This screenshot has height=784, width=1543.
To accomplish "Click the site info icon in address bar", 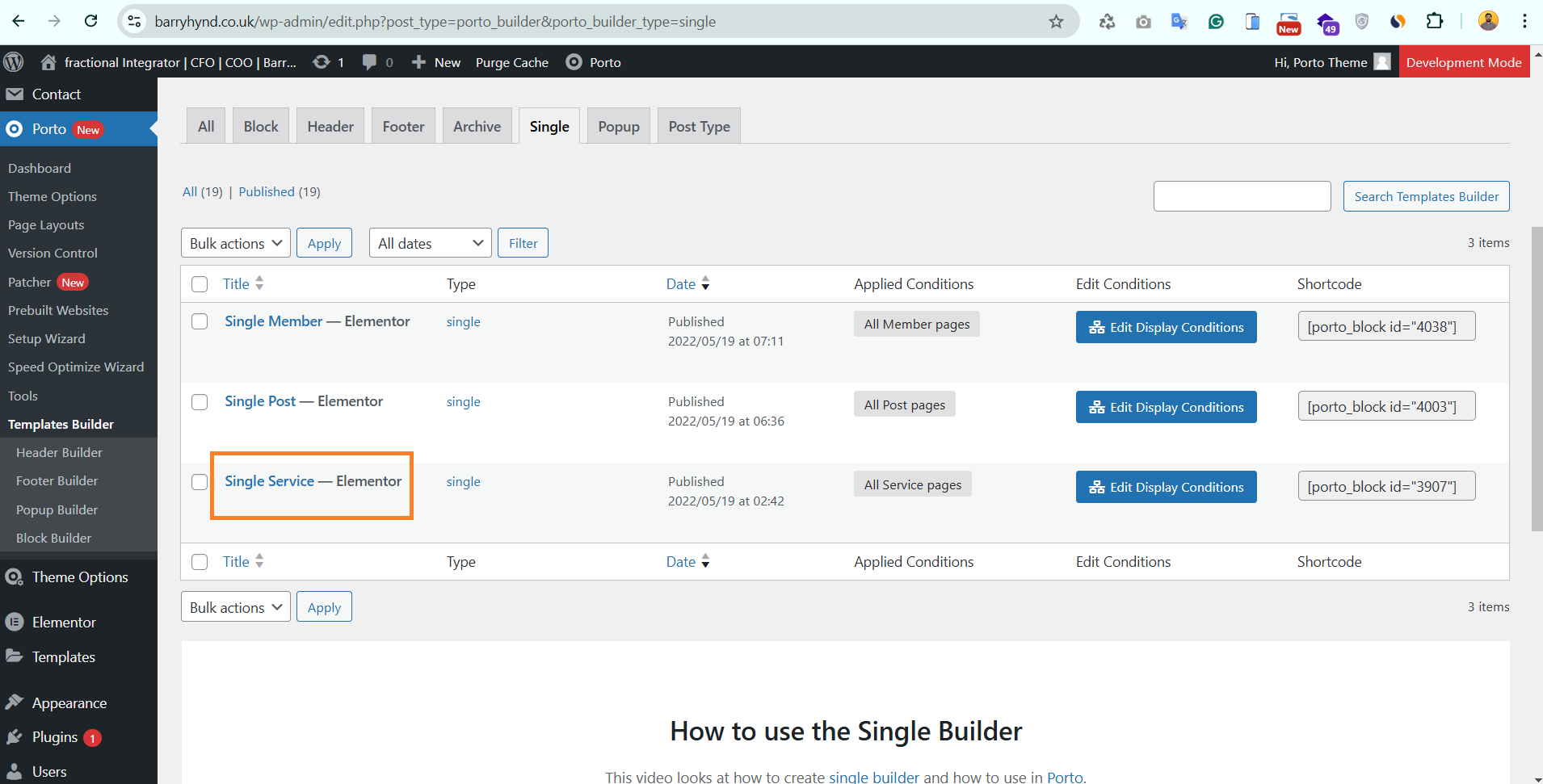I will coord(135,22).
